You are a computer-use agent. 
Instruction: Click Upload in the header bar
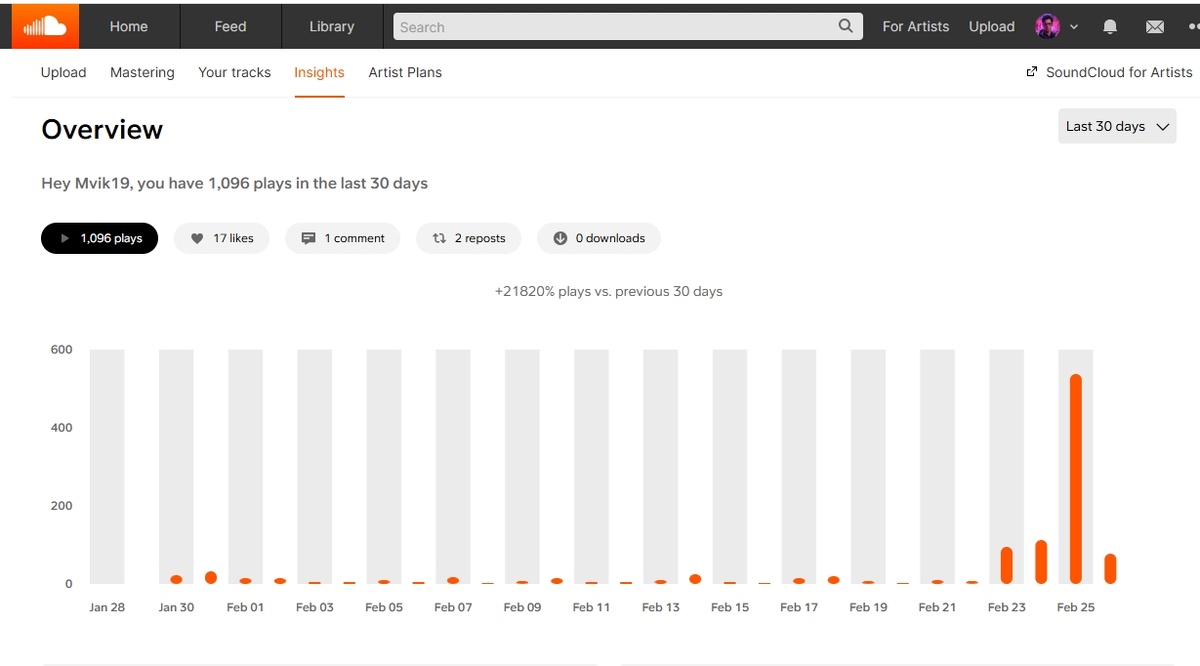tap(992, 27)
